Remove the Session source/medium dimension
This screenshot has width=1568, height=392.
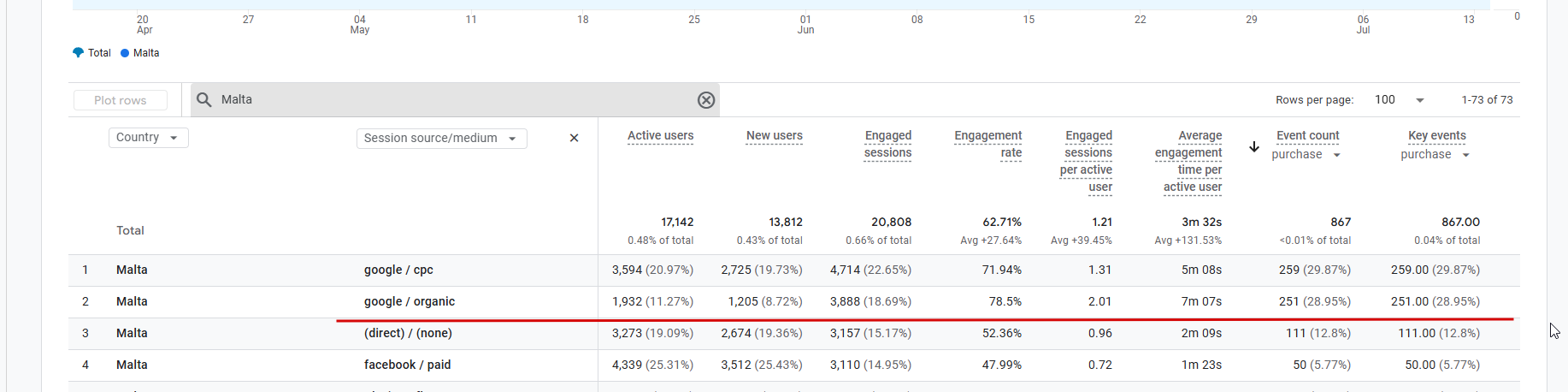575,138
